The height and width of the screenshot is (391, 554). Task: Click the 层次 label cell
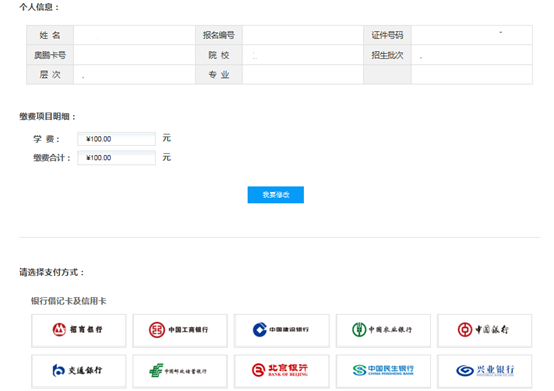(50, 75)
